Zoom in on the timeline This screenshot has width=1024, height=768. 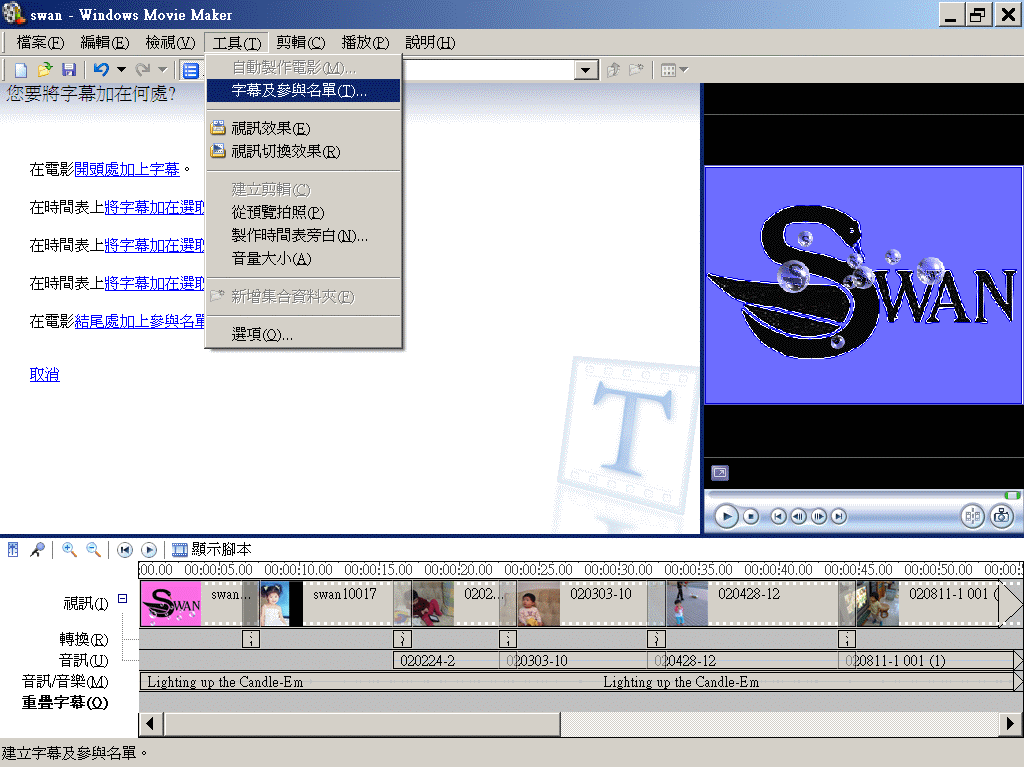pyautogui.click(x=68, y=549)
